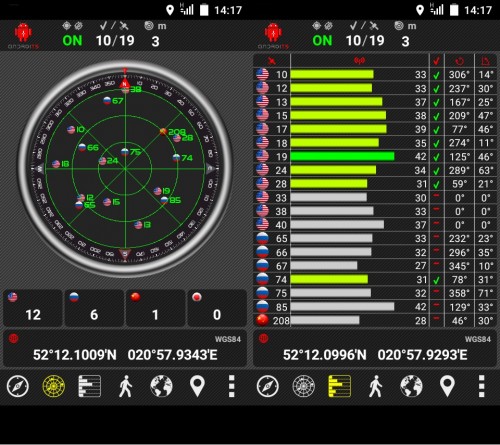Tap gray sky radar icon in right toolbar
This screenshot has width=500, height=445.
click(x=304, y=386)
